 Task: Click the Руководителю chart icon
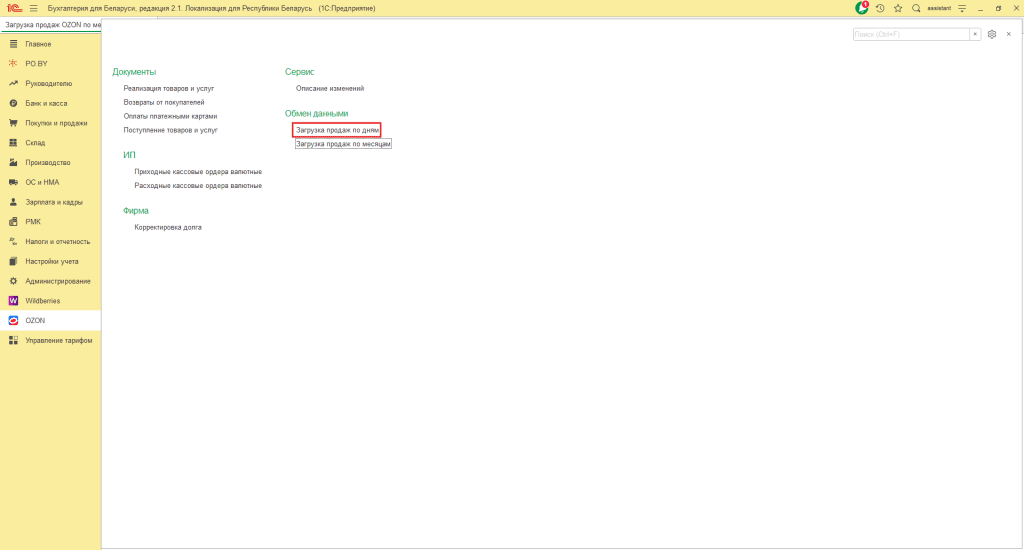tap(13, 84)
